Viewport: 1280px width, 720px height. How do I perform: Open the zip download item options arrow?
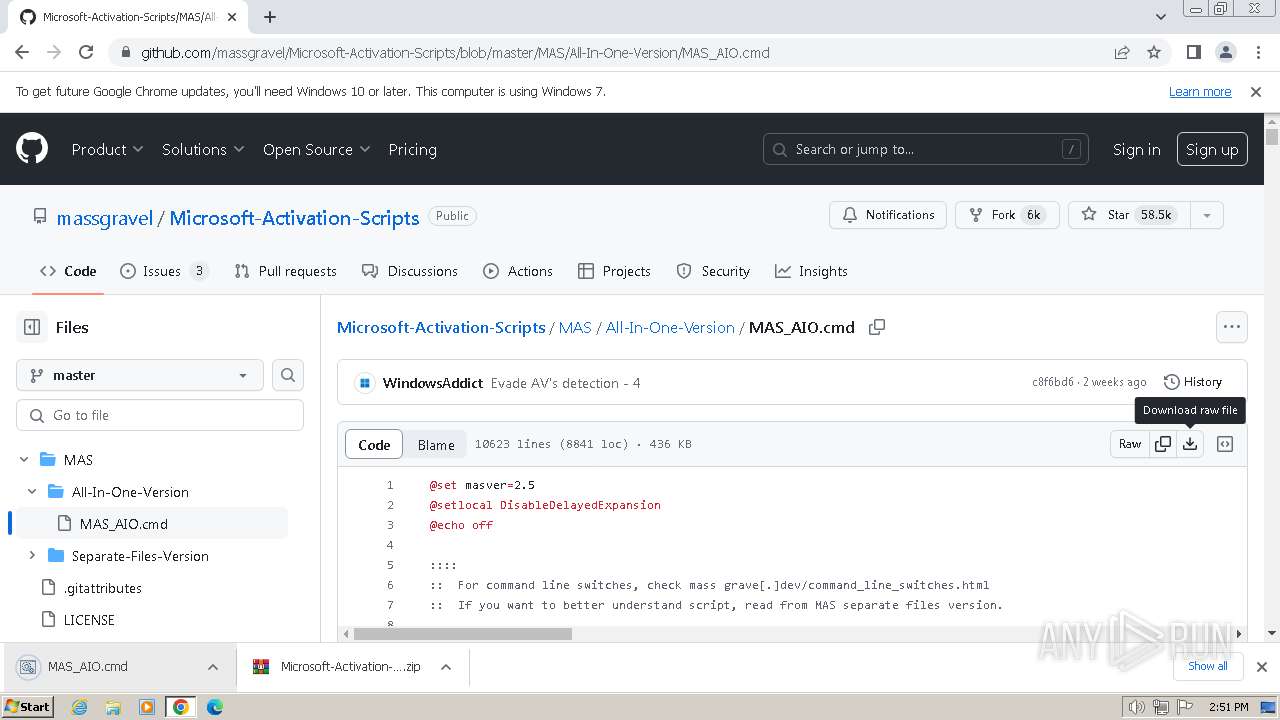click(446, 667)
